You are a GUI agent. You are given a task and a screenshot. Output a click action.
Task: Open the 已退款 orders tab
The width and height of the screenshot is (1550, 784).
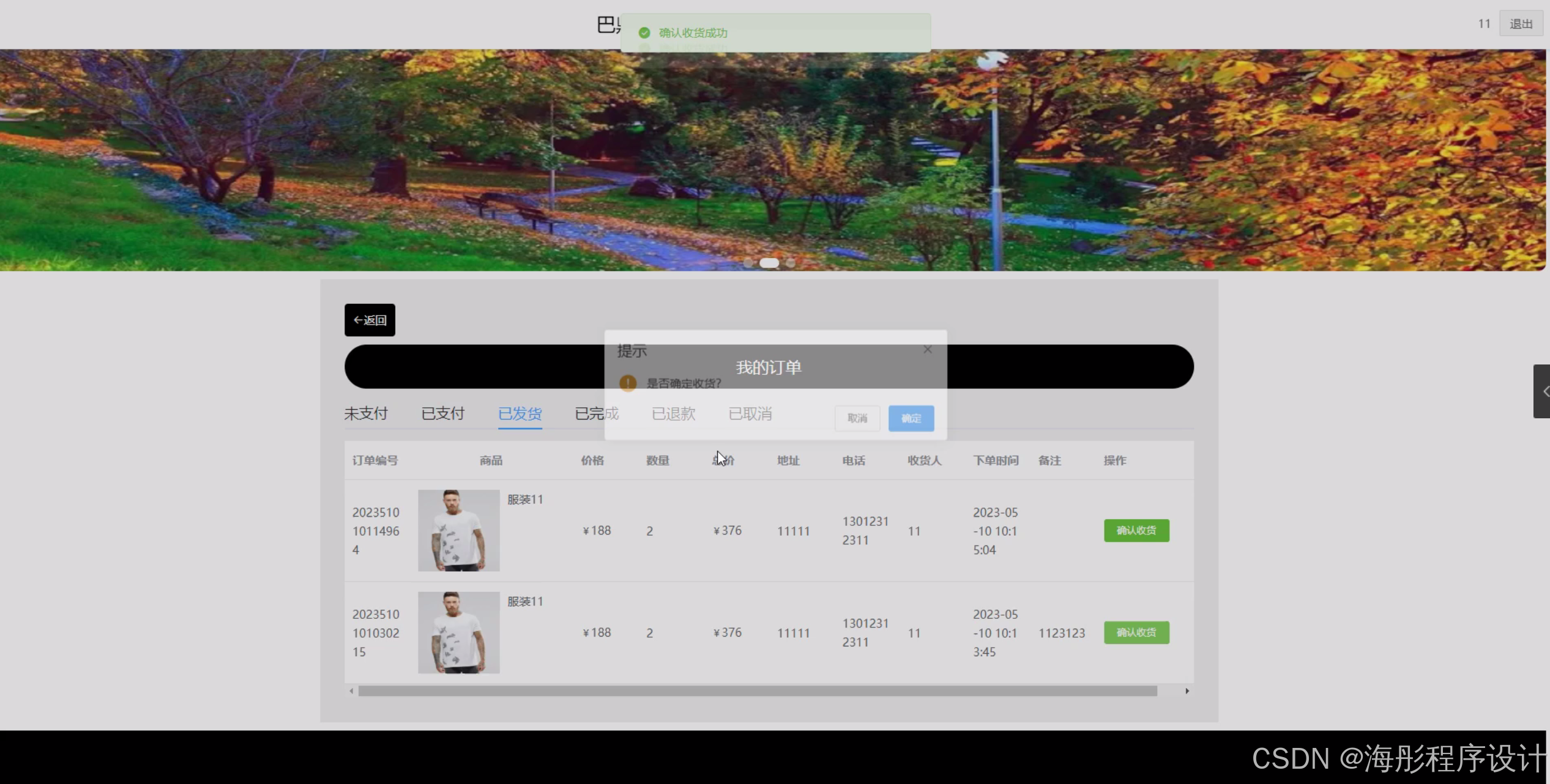[x=673, y=413]
